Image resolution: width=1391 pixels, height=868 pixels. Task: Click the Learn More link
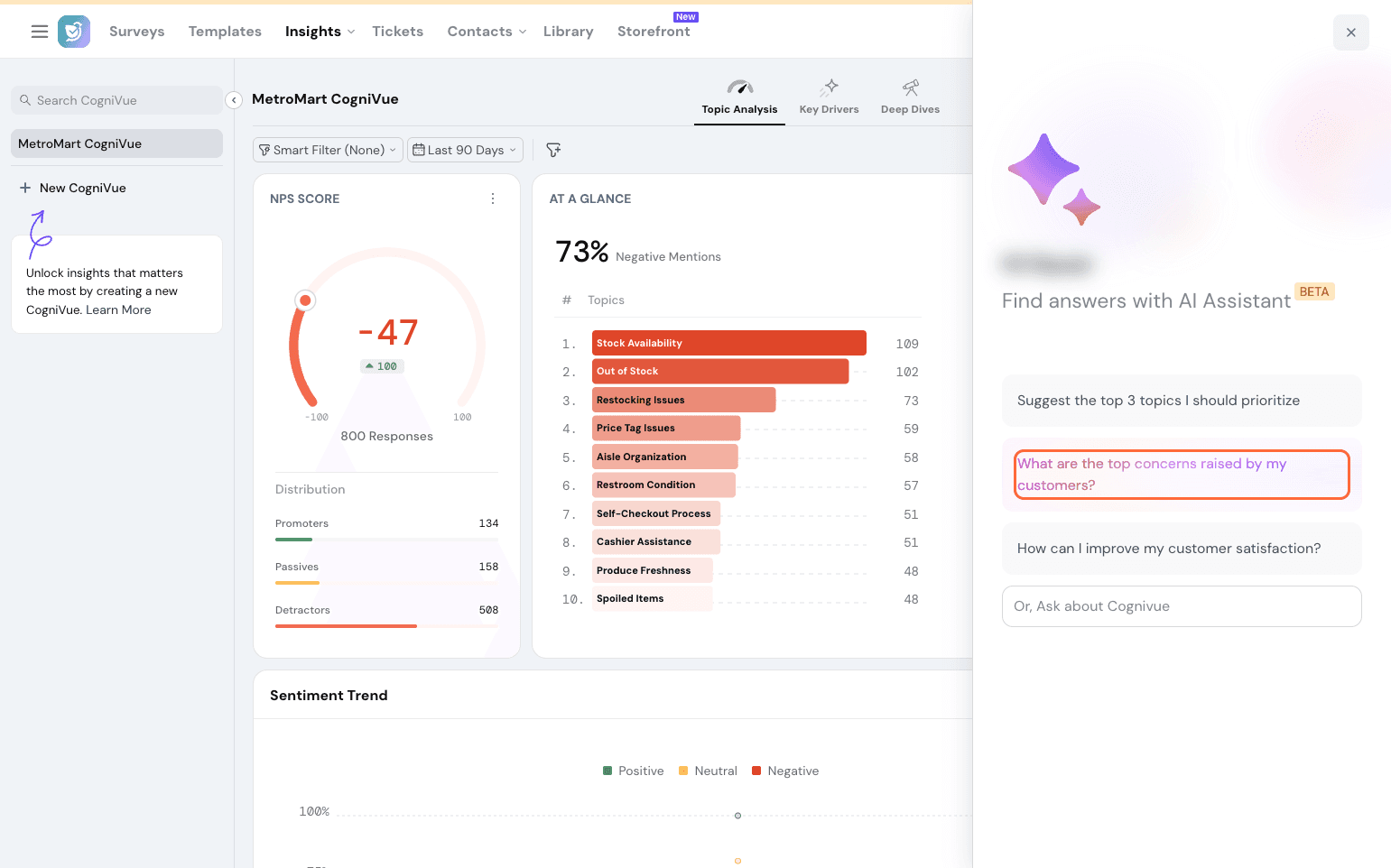pyautogui.click(x=118, y=309)
